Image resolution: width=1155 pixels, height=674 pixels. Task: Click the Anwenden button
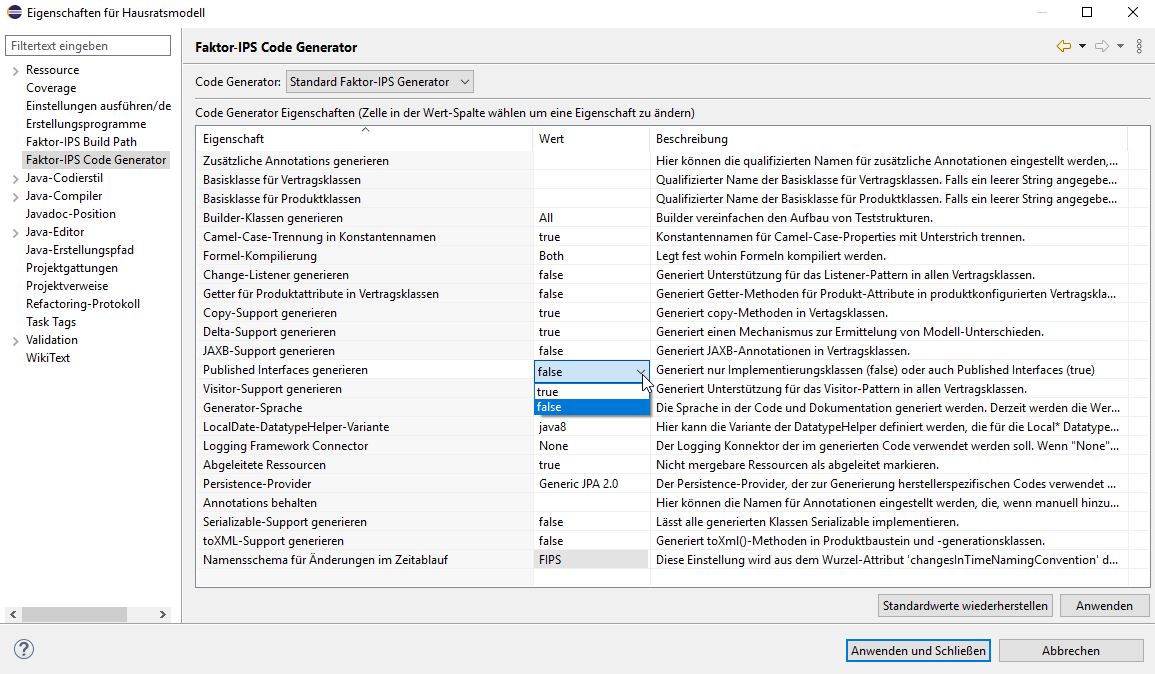click(1104, 605)
